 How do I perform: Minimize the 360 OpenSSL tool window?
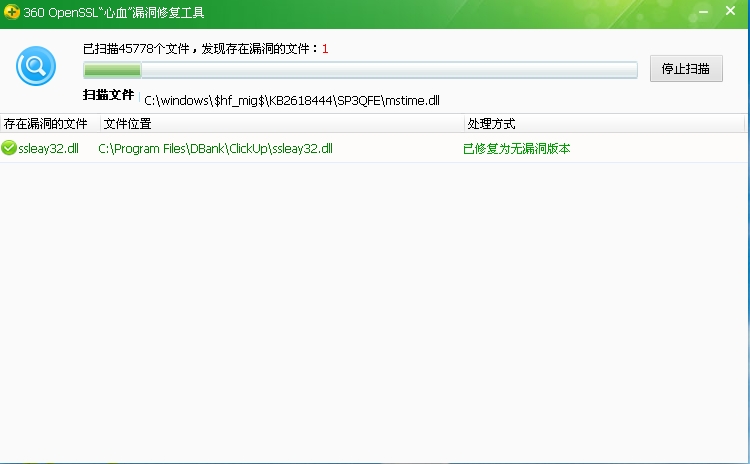pos(703,11)
